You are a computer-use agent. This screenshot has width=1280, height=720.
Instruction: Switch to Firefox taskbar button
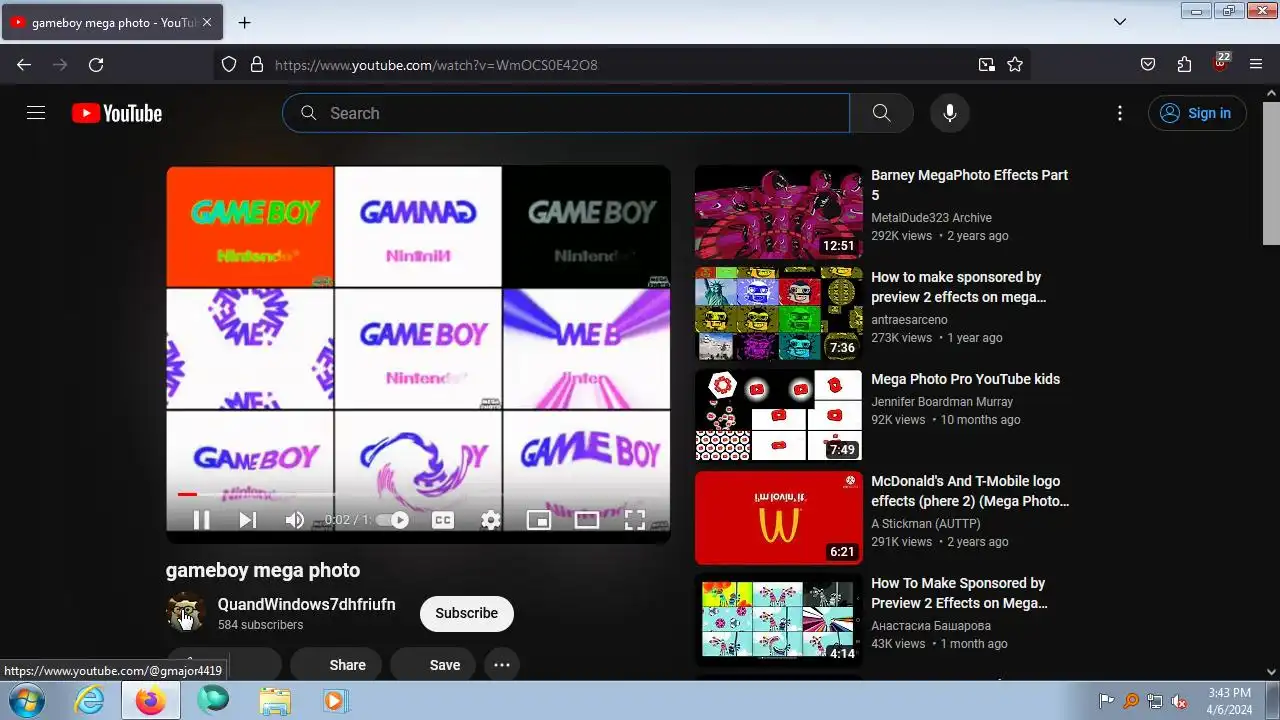click(151, 700)
